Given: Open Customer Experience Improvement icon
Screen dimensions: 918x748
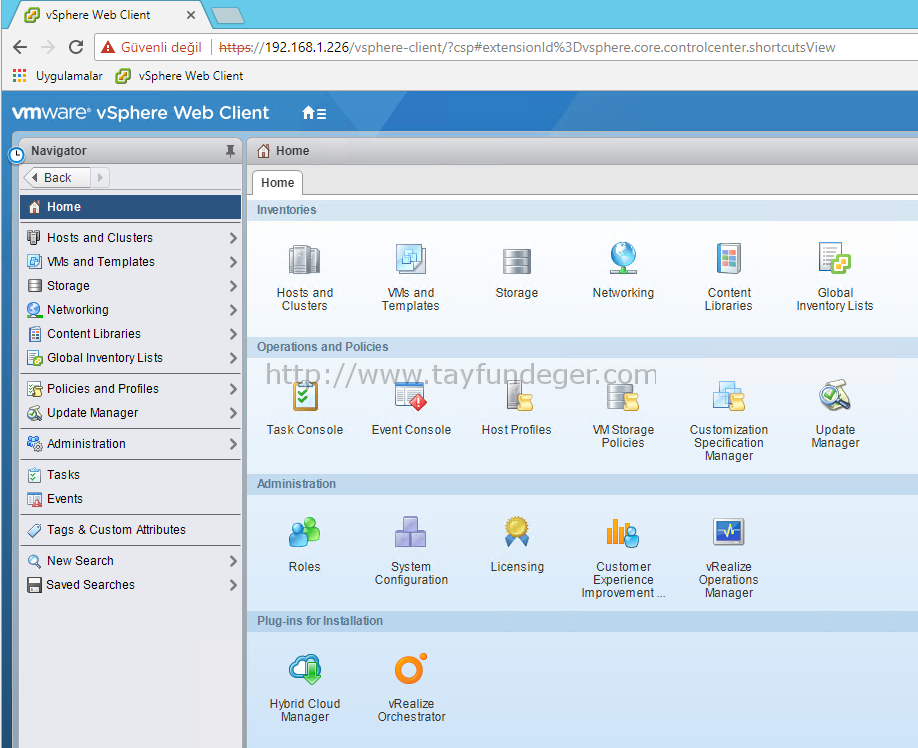Looking at the screenshot, I should click(x=622, y=533).
